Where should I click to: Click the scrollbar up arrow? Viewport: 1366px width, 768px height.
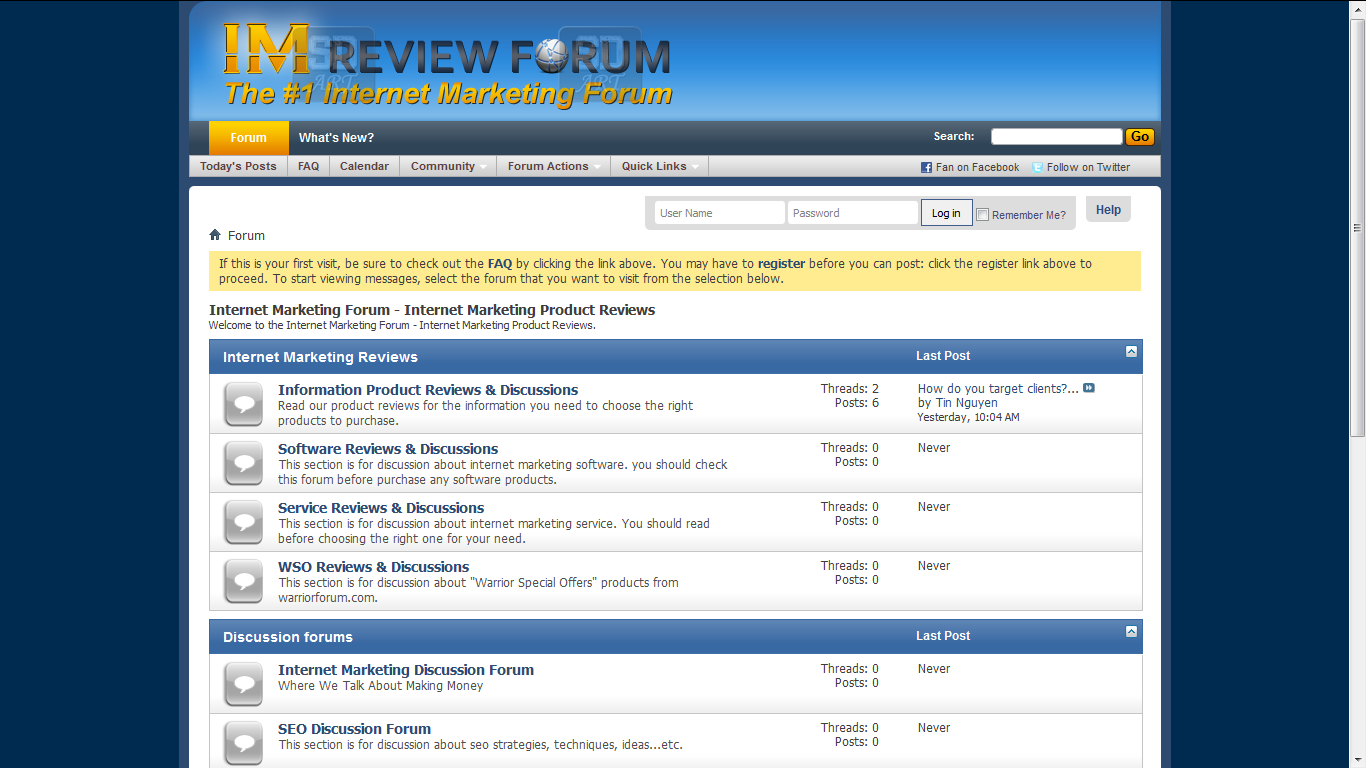(x=1357, y=9)
